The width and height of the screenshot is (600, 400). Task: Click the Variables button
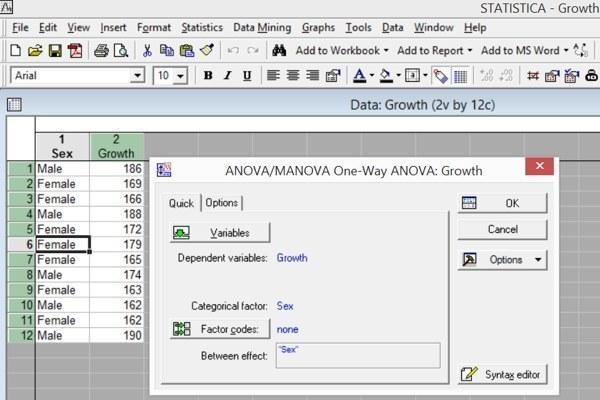click(220, 233)
